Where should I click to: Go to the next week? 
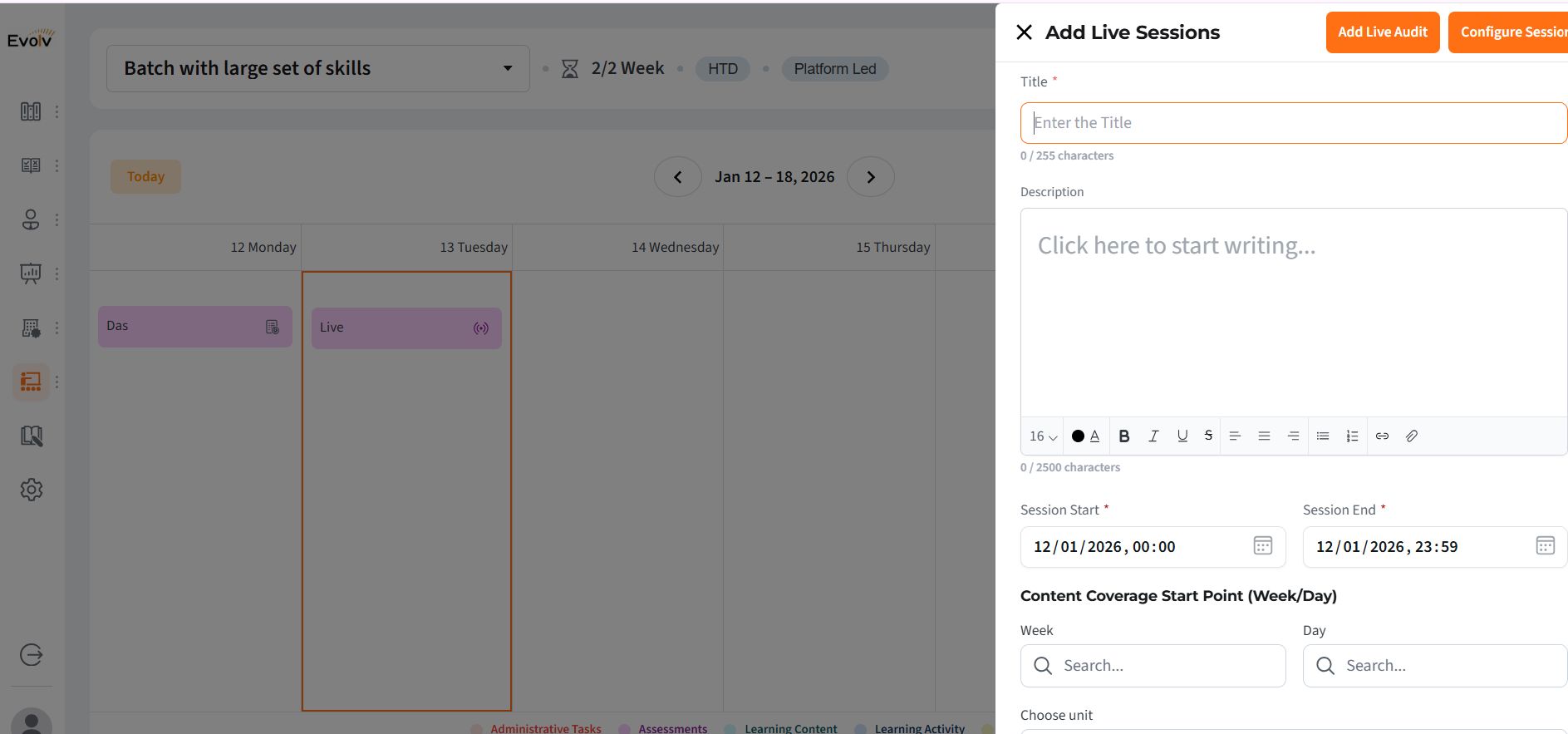[x=870, y=177]
